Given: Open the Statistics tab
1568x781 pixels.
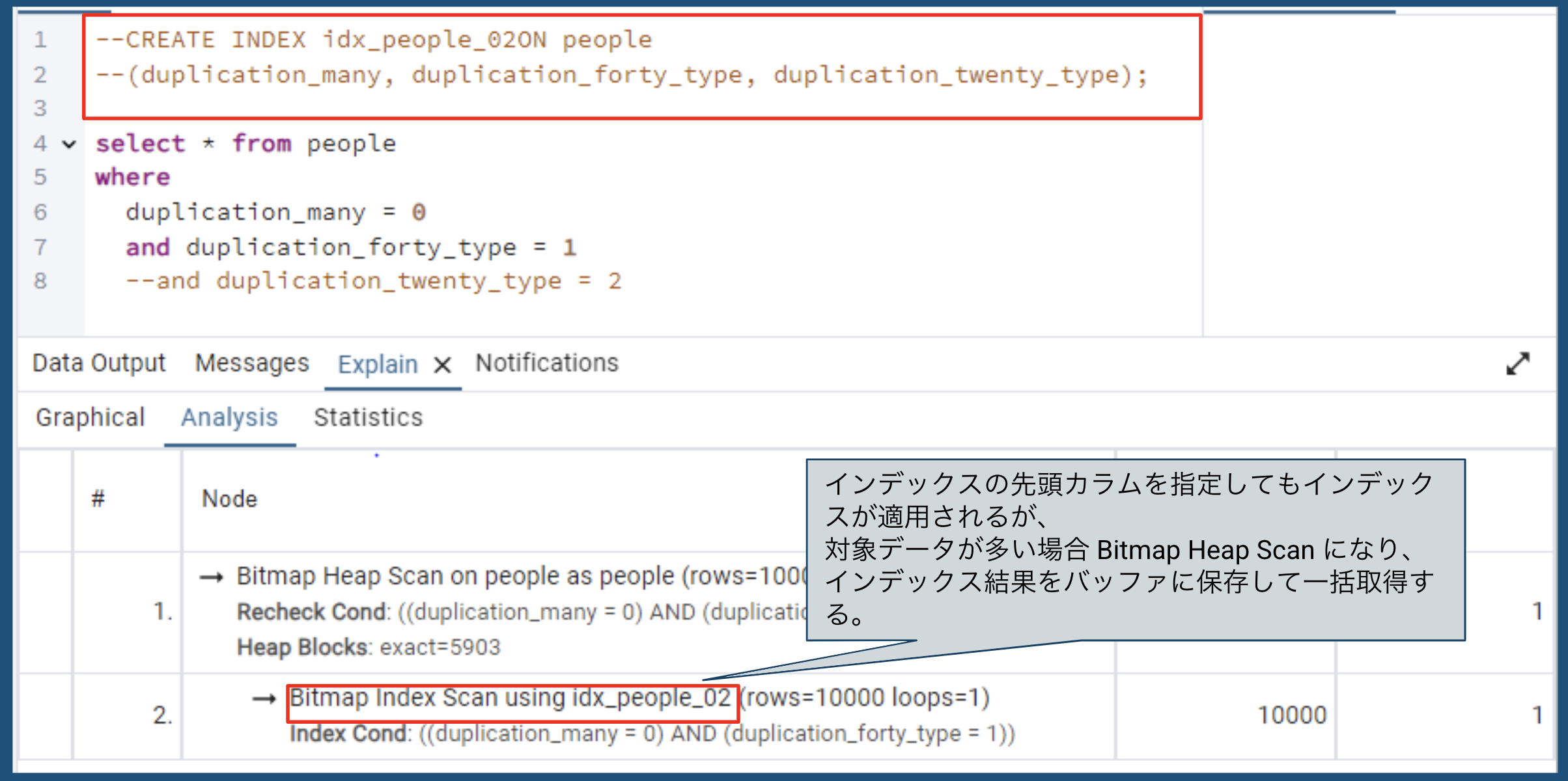Looking at the screenshot, I should pyautogui.click(x=369, y=418).
